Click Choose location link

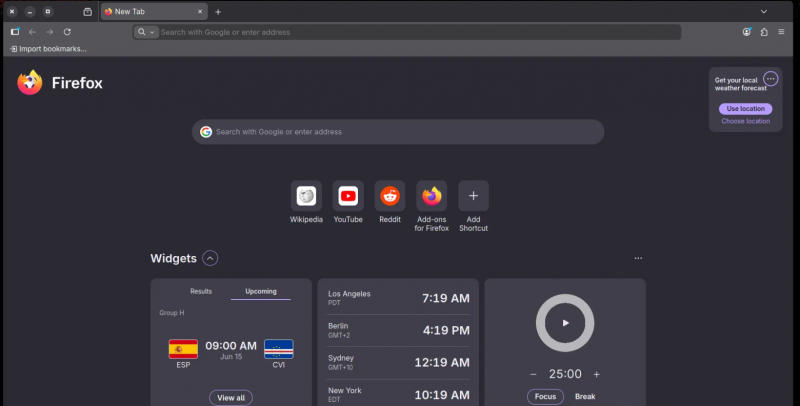(x=745, y=121)
